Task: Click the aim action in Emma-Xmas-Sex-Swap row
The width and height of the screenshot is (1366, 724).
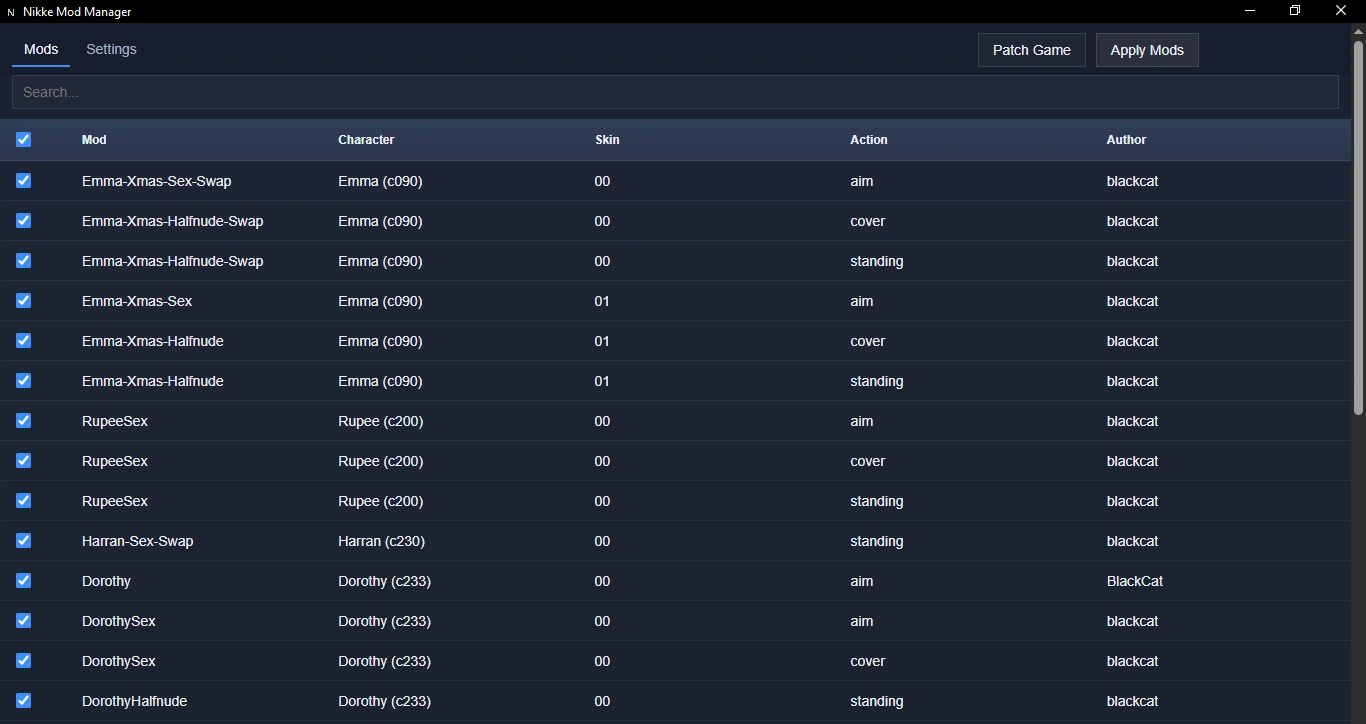Action: 862,181
